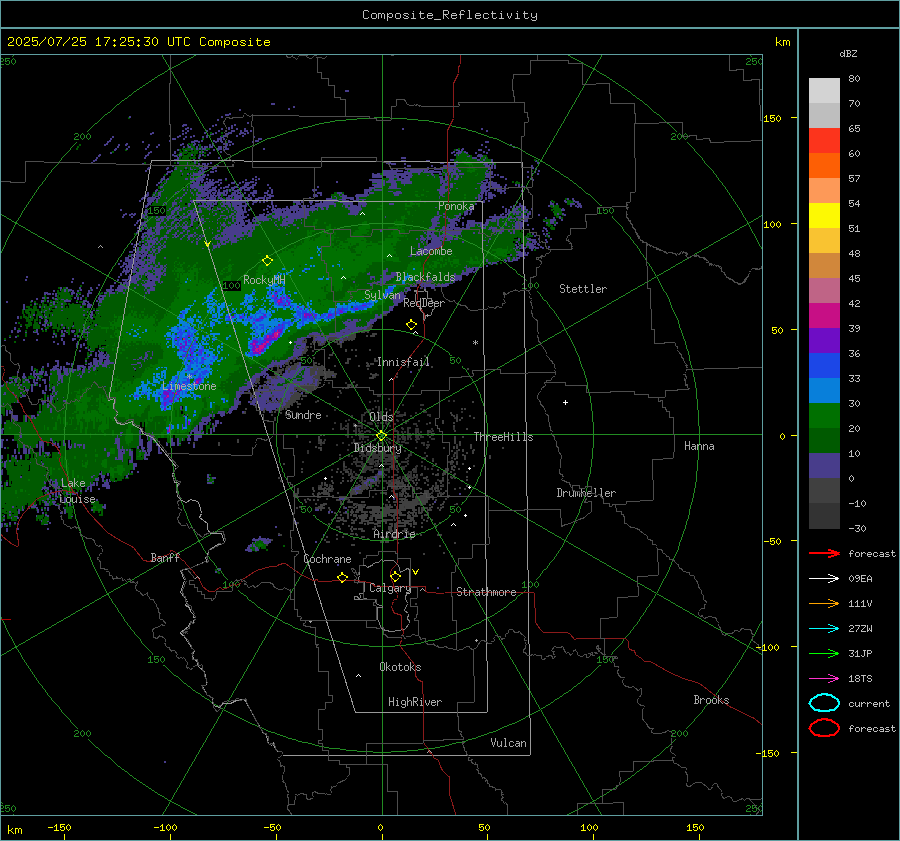Click the Olds label

coord(381,417)
